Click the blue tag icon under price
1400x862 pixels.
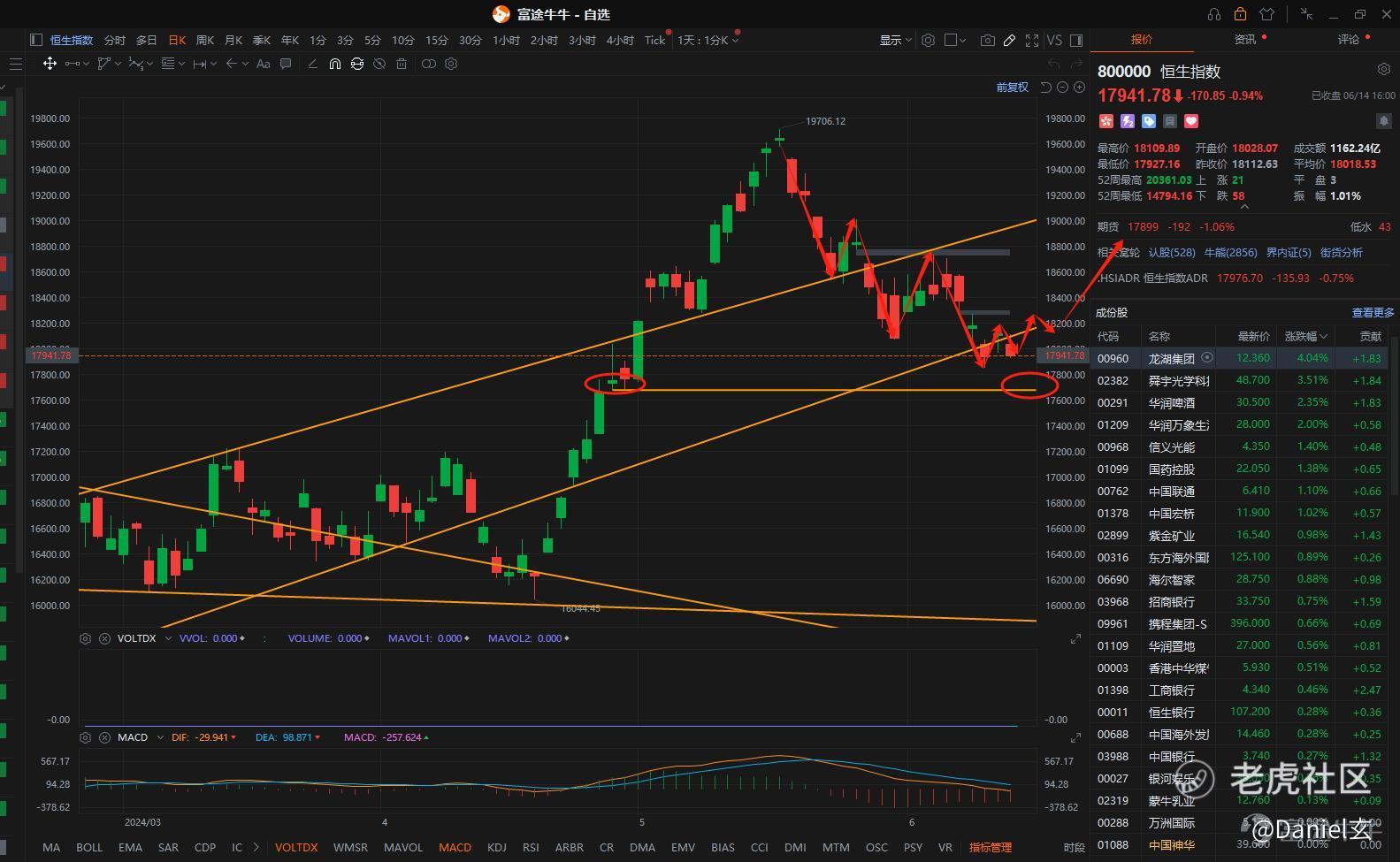click(1149, 121)
